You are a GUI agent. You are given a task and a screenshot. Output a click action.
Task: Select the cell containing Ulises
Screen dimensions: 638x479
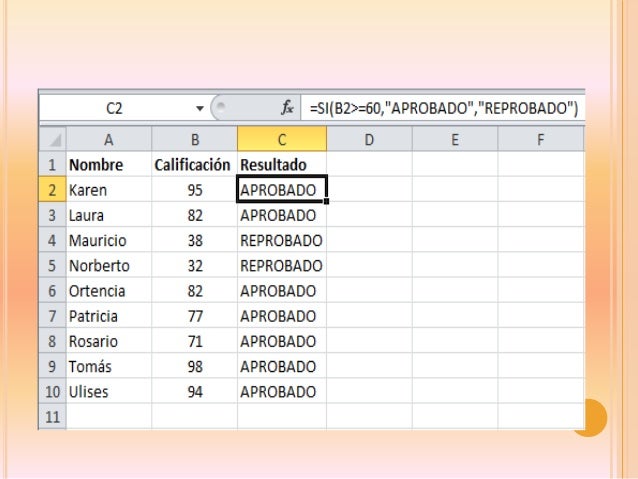(109, 392)
